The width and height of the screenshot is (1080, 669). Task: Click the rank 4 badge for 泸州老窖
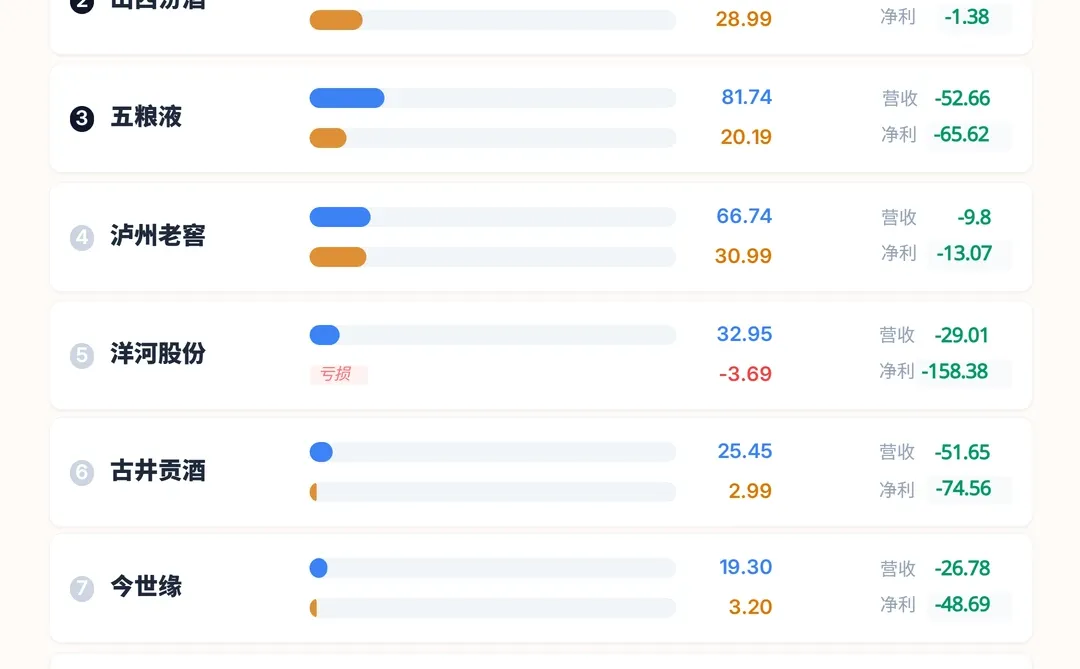(82, 238)
